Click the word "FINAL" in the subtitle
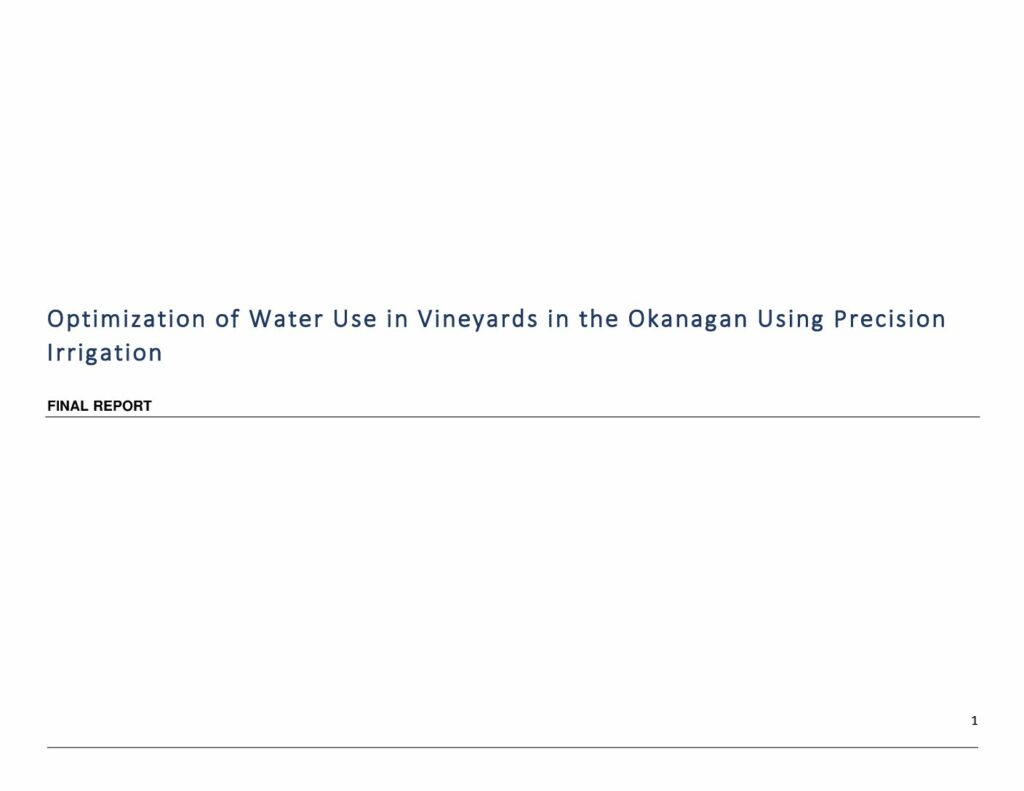This screenshot has height=791, width=1024. point(68,406)
